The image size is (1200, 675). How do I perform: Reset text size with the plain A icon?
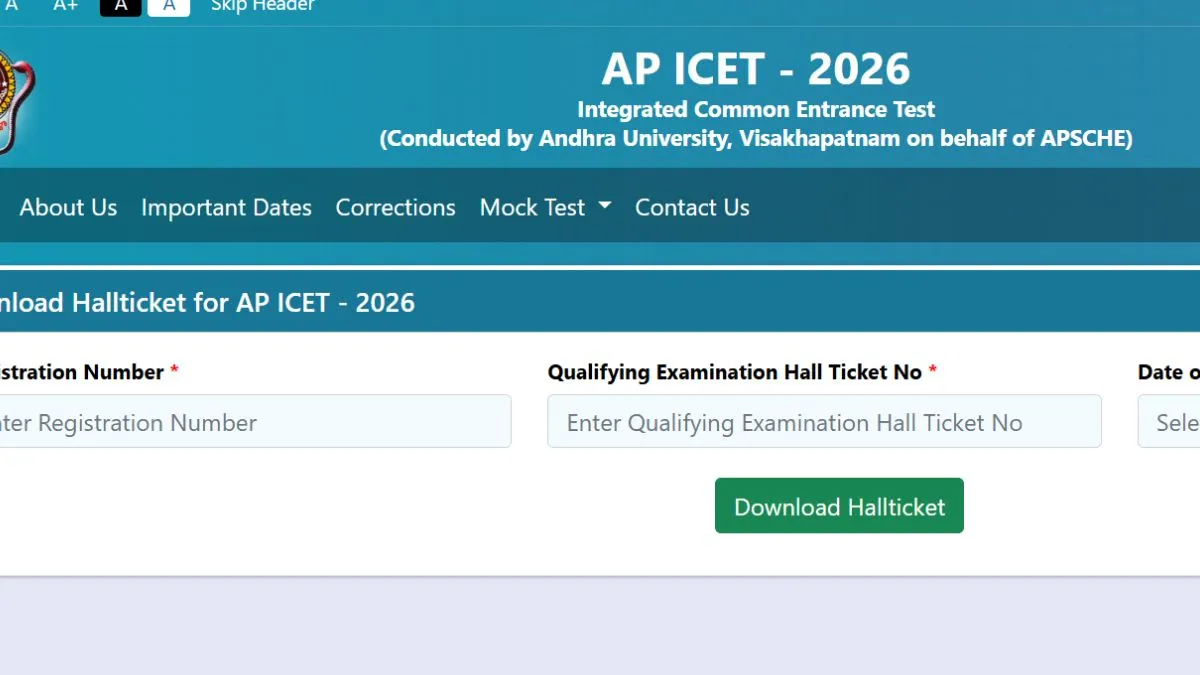point(11,6)
